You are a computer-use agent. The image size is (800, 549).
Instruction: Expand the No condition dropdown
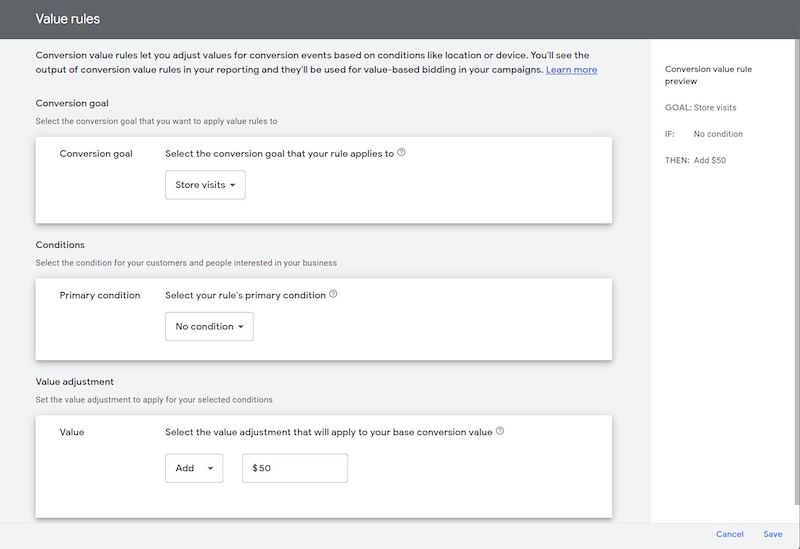coord(209,327)
